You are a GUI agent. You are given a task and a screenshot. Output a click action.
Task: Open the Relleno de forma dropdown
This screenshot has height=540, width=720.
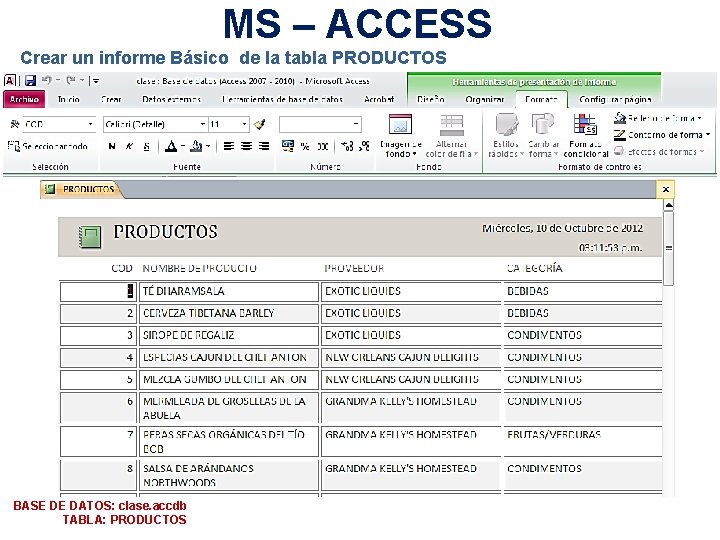658,118
